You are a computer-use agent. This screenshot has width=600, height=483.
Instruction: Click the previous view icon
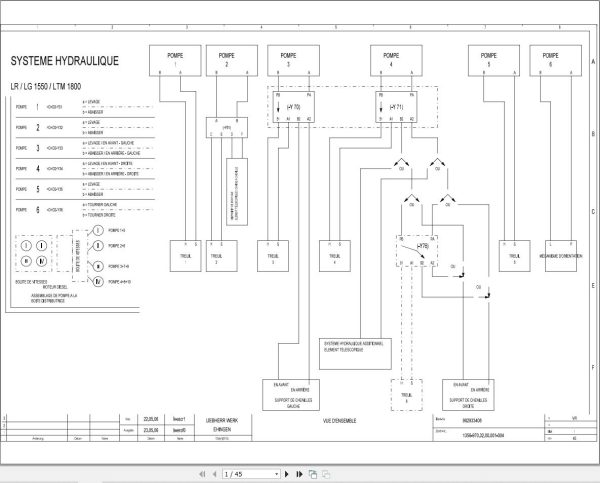click(313, 474)
